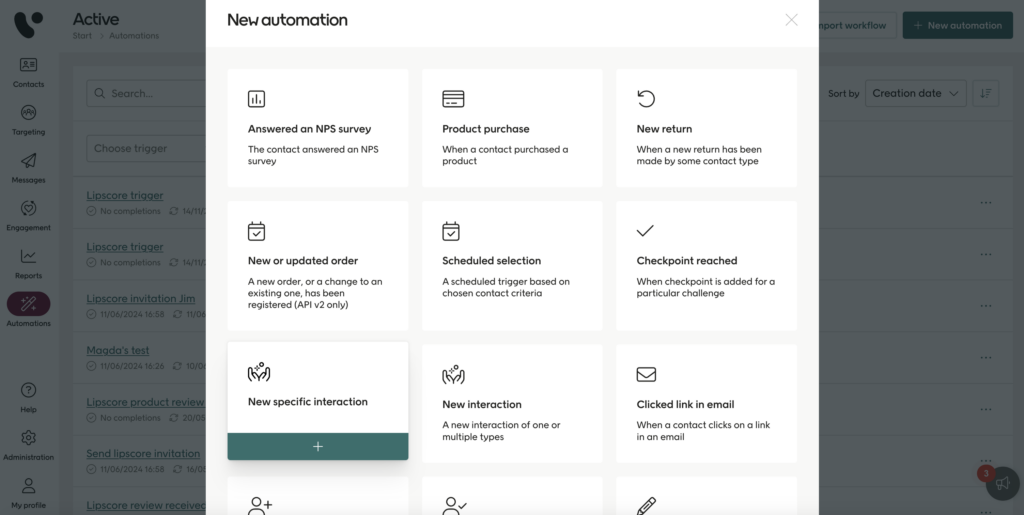This screenshot has height=515, width=1024.
Task: Click the automations Search field
Action: (150, 93)
